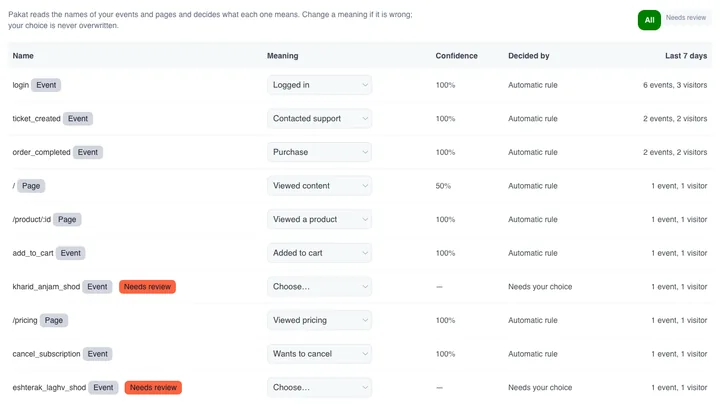Open the Meaning dropdown for login

tap(319, 85)
